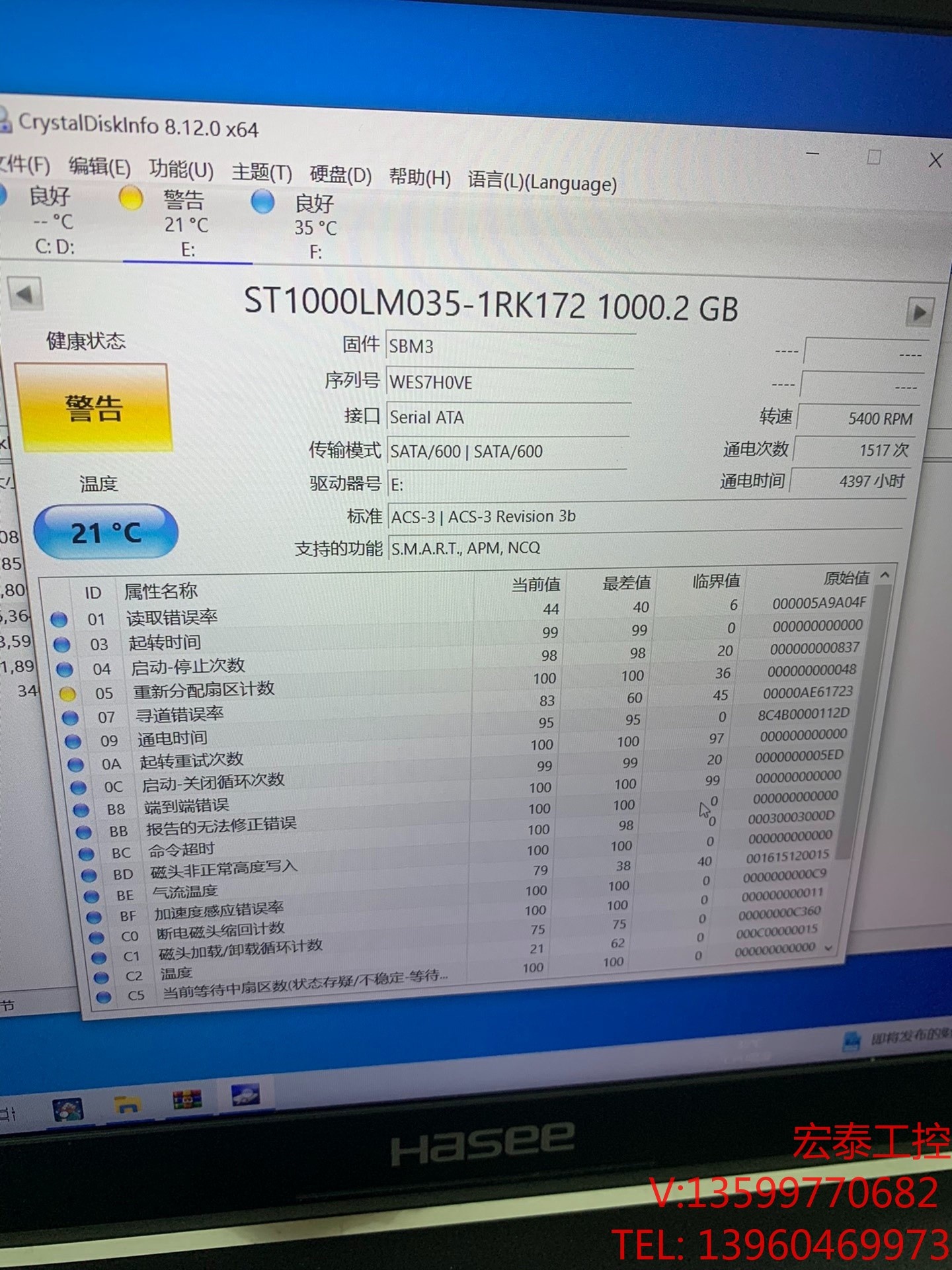Open the 功能(U) menu

click(180, 169)
